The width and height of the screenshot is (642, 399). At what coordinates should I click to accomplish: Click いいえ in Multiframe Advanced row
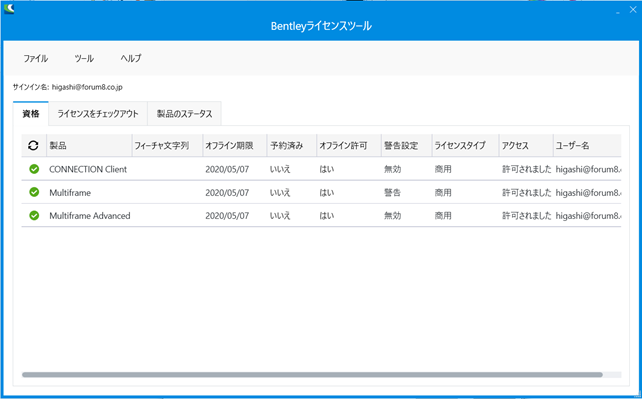(280, 216)
